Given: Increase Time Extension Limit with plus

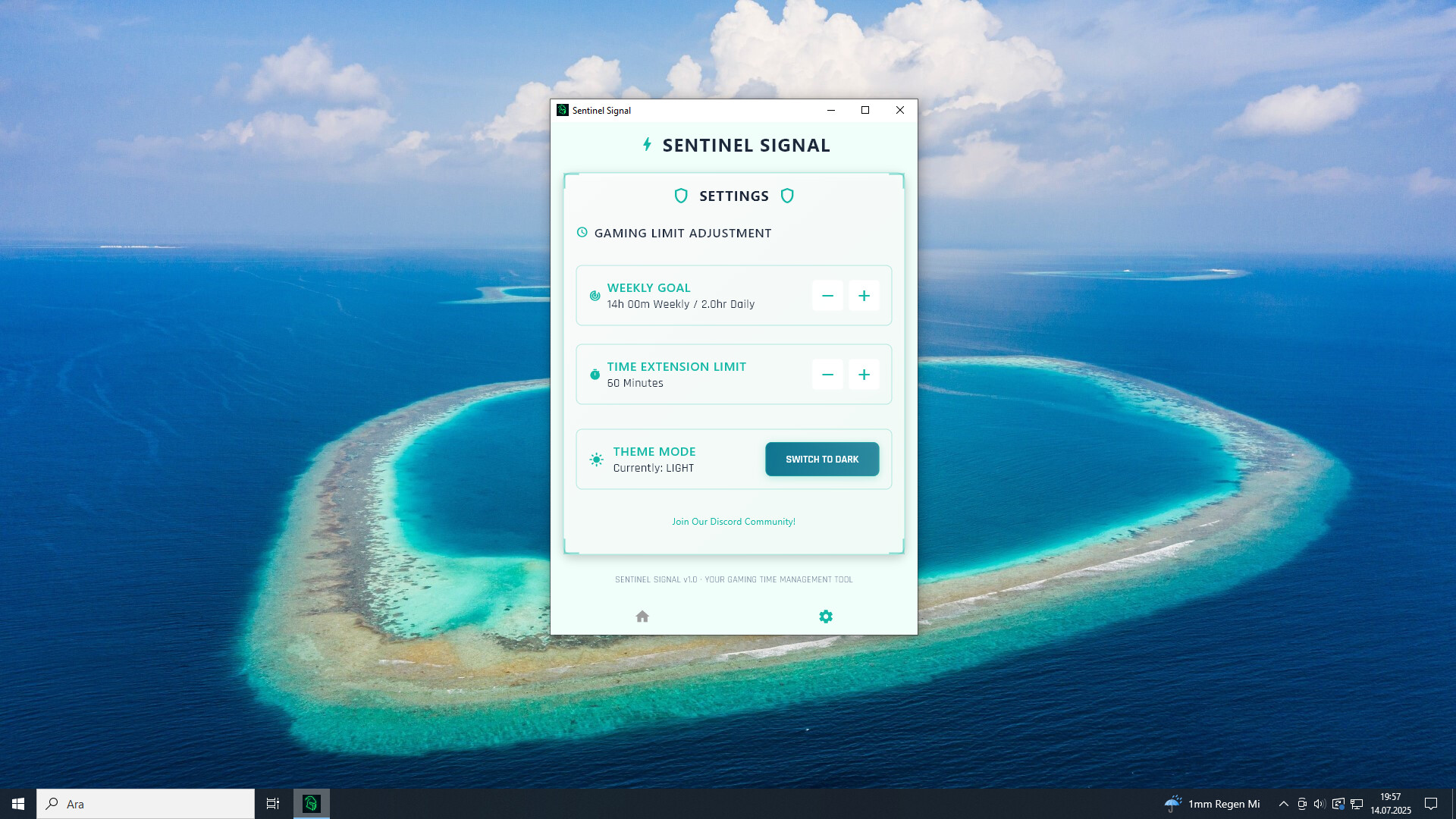Looking at the screenshot, I should click(x=864, y=375).
